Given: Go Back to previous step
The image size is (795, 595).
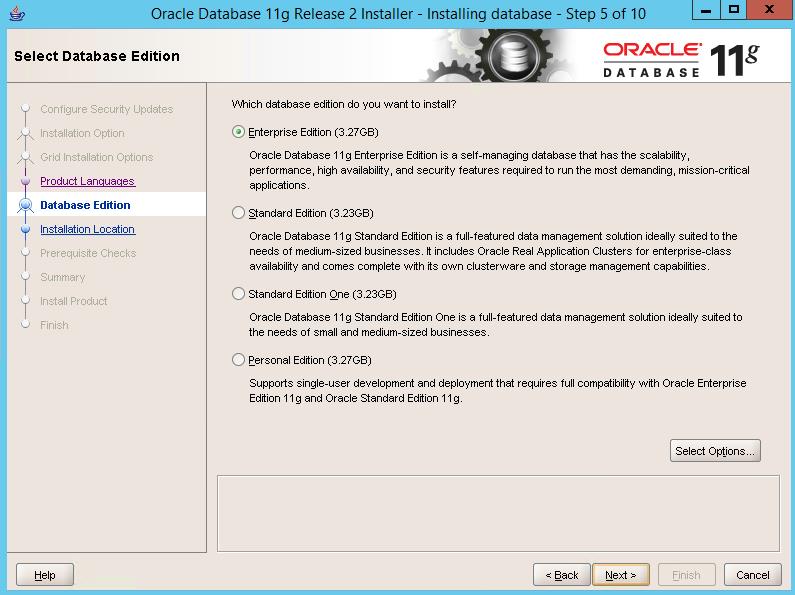Looking at the screenshot, I should click(x=562, y=575).
